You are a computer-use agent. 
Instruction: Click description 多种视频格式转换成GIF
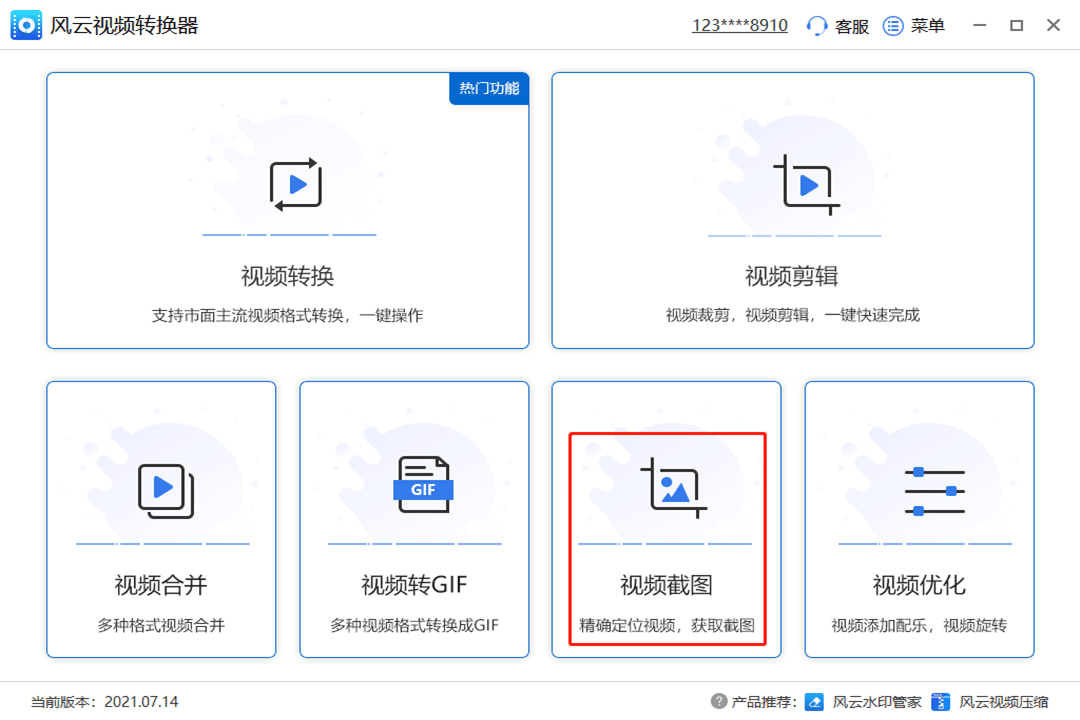(415, 625)
